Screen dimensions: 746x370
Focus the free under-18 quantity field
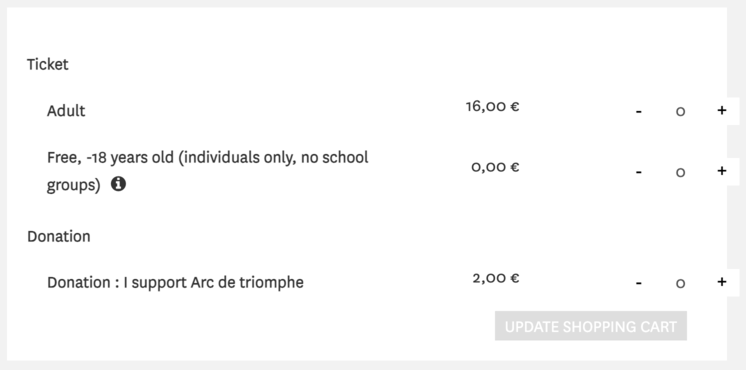pos(680,172)
